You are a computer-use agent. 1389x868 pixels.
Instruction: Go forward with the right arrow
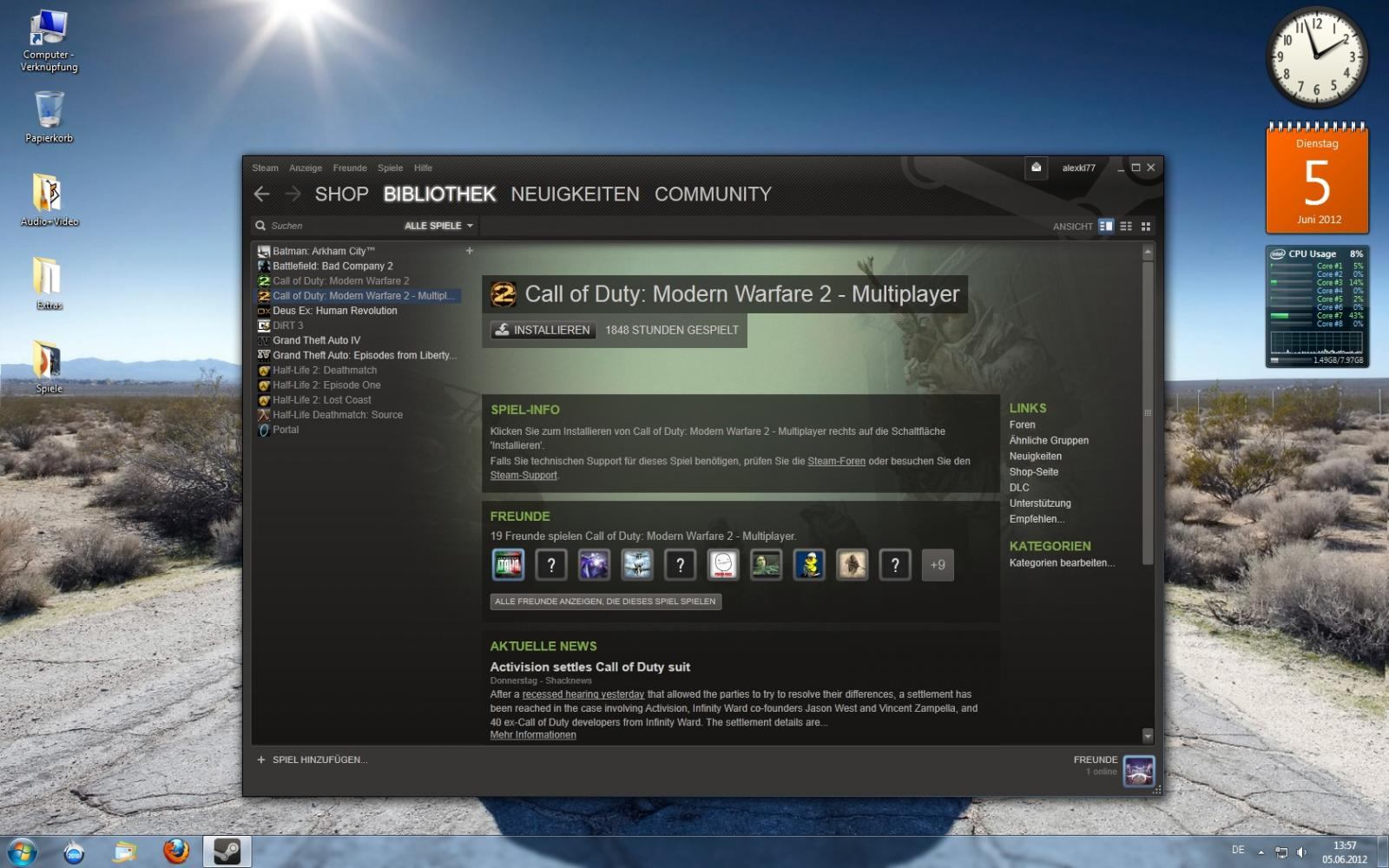pos(293,194)
